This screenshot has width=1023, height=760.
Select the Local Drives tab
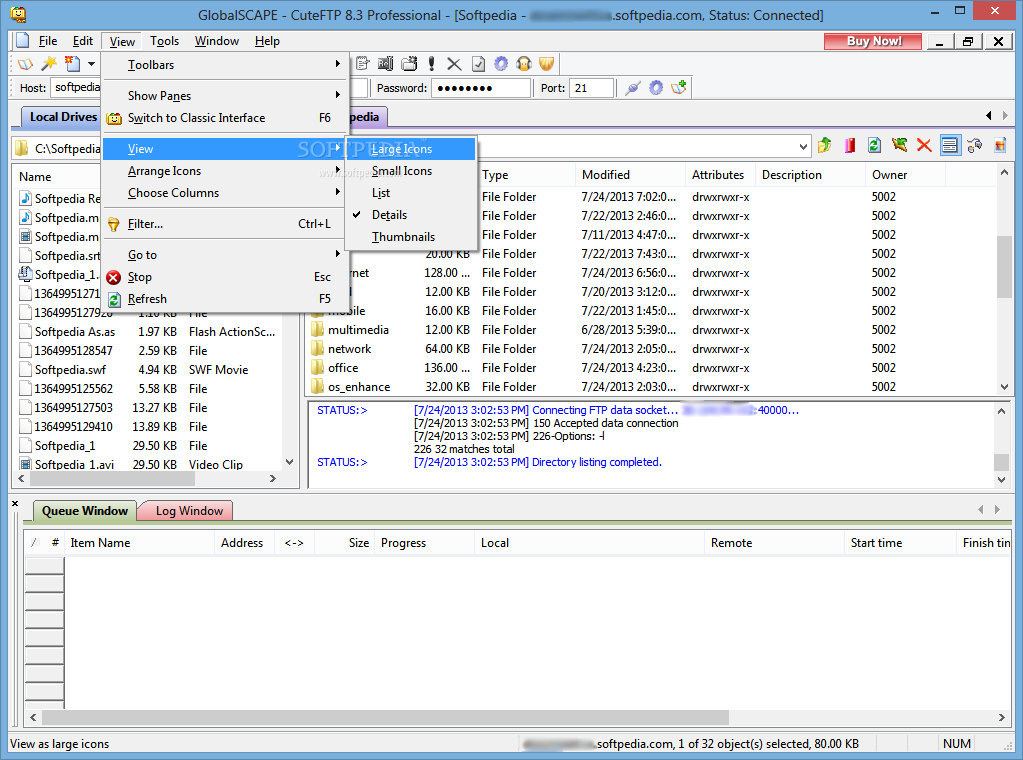[63, 117]
